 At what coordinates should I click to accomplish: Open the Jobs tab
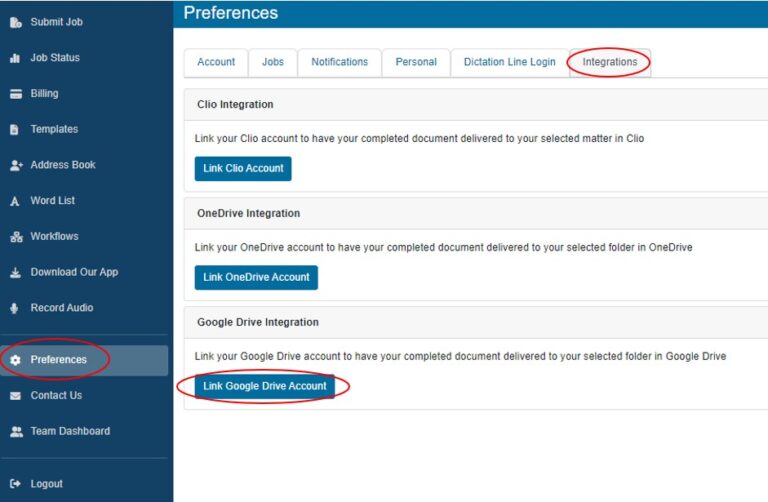[273, 62]
